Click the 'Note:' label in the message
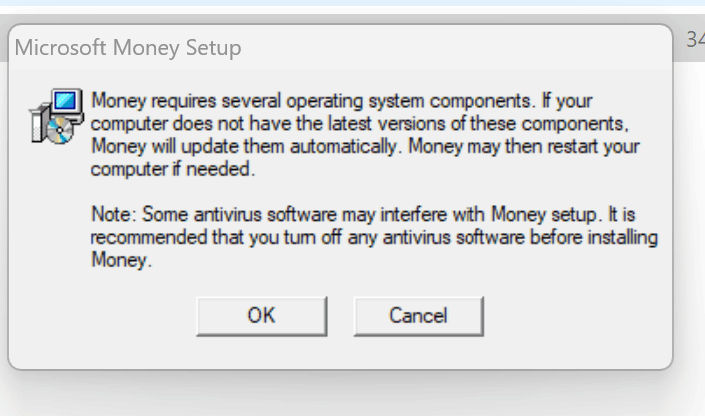The image size is (705, 416). click(114, 214)
